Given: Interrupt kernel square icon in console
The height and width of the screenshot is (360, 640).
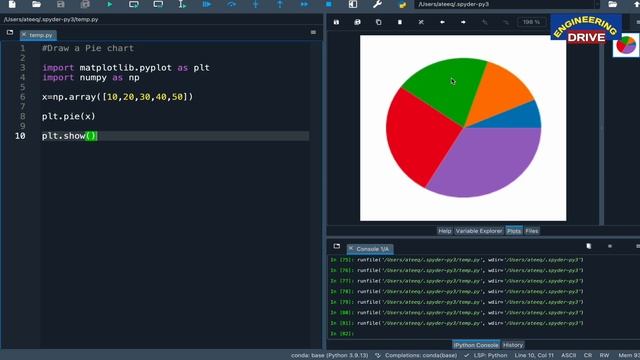Looking at the screenshot, I should coord(610,246).
